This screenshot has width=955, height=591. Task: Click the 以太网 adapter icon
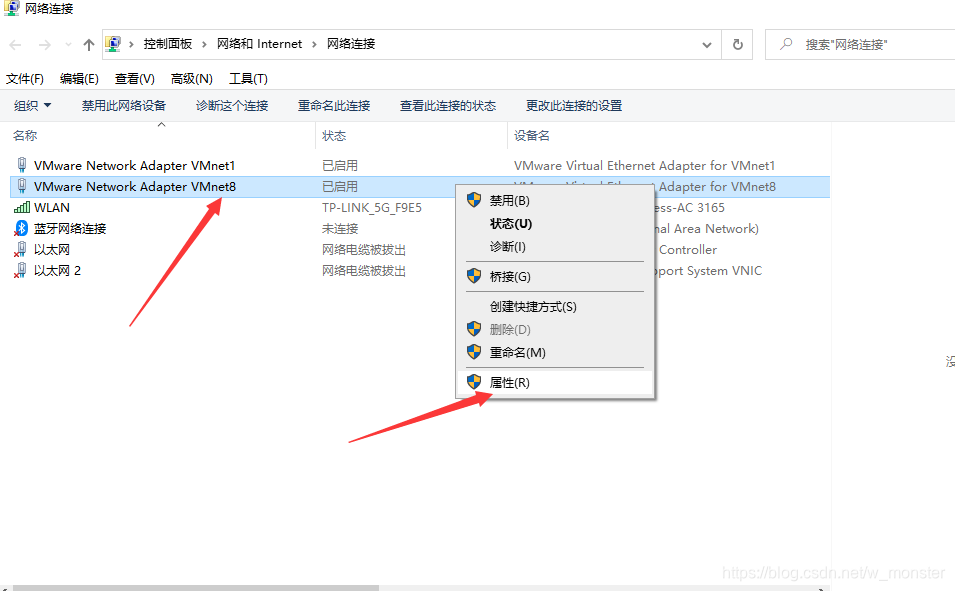21,249
